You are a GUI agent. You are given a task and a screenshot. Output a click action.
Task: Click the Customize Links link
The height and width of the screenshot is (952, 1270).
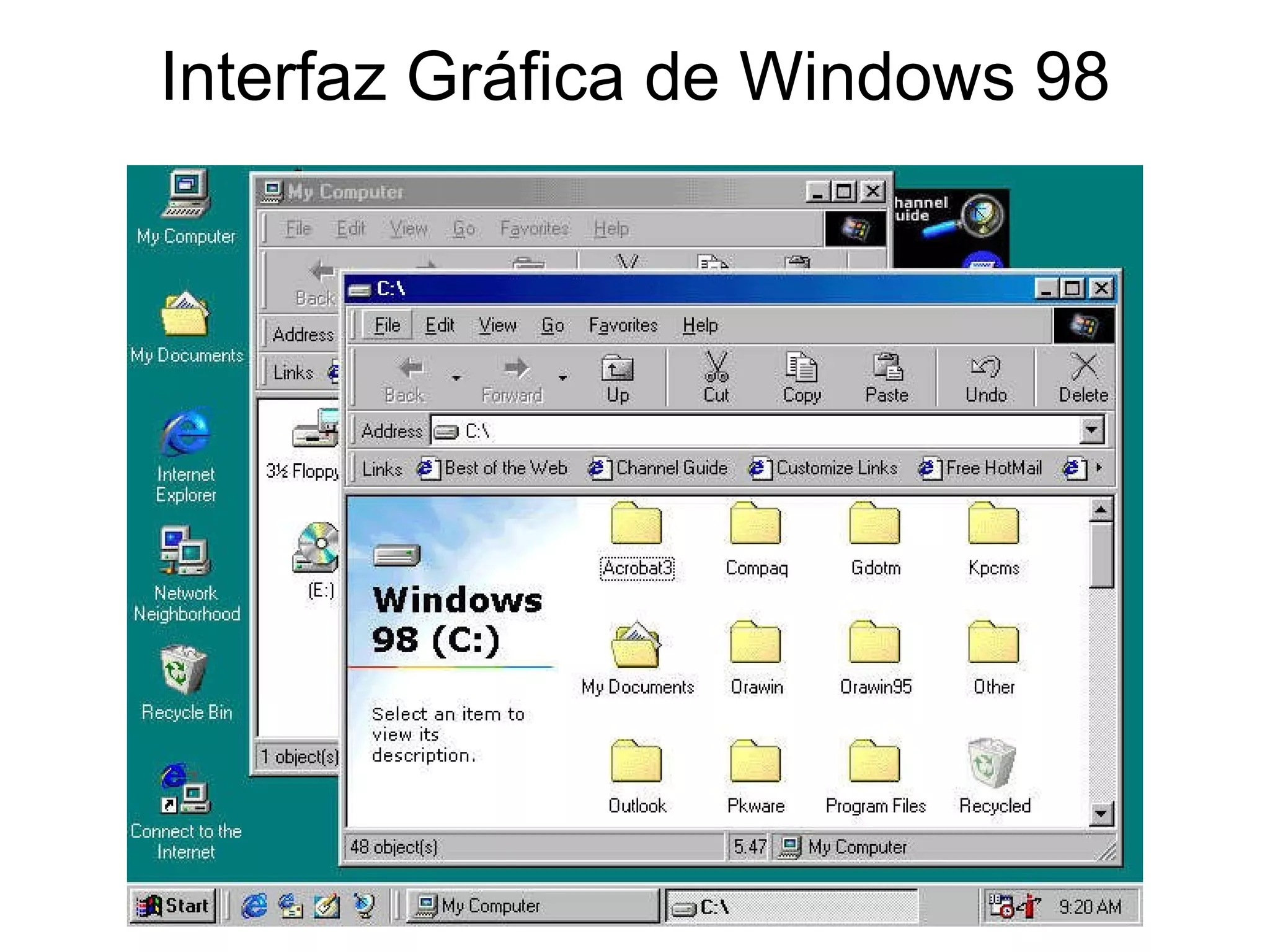pos(823,468)
